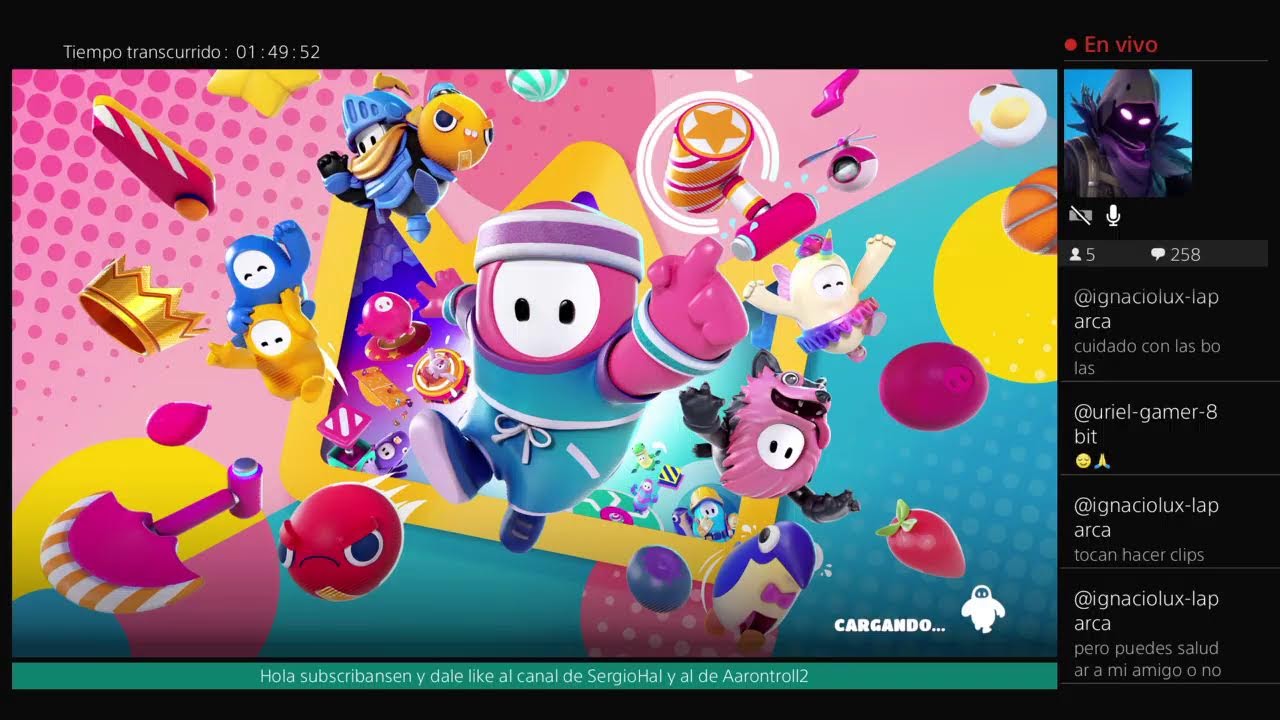Click the username above "tocan hacer clips"

(1146, 518)
